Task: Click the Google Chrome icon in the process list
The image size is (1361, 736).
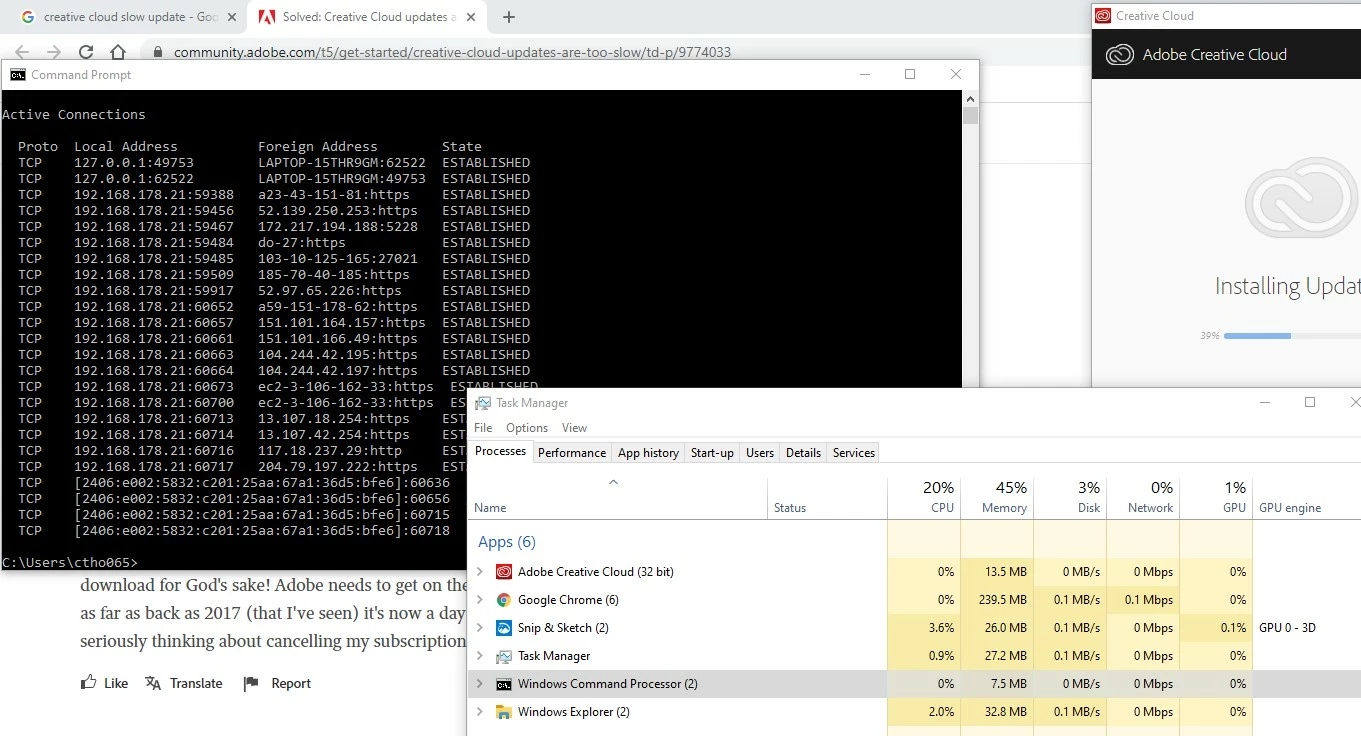Action: 504,600
